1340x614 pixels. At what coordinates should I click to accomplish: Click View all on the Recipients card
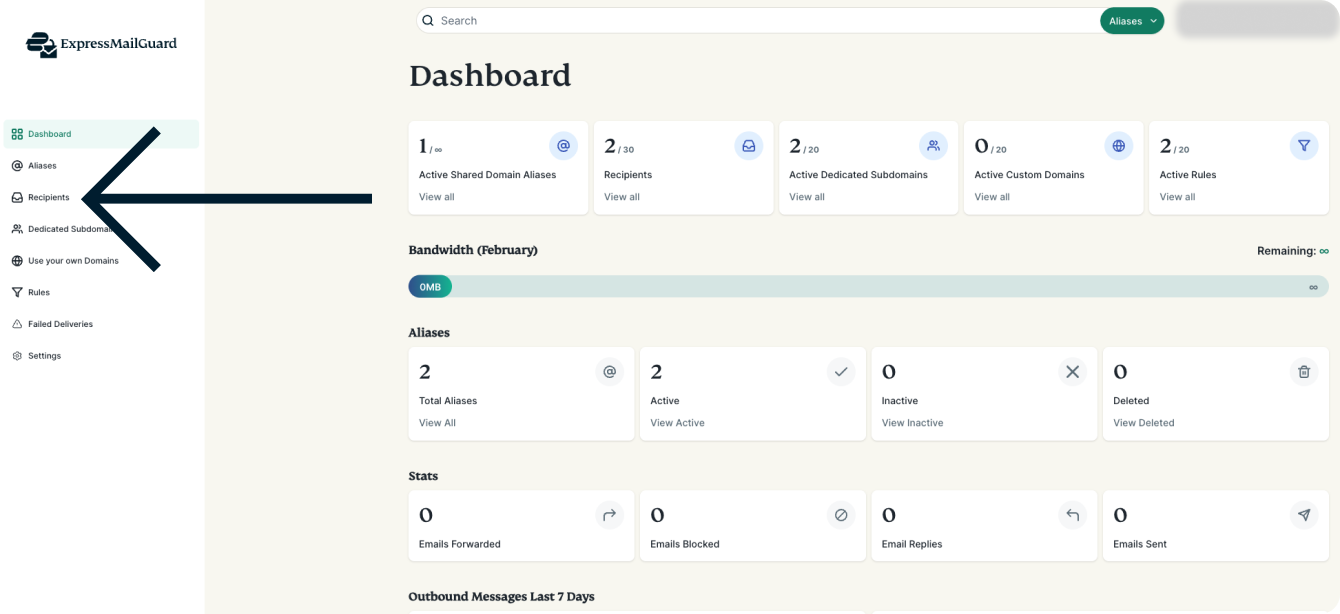pos(622,197)
